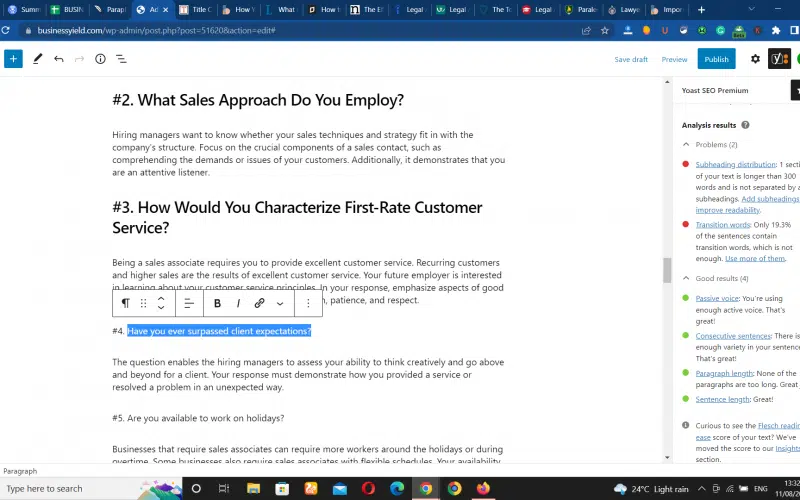Screen dimensions: 800x500
Task: Open the editor Settings gear
Action: pos(755,59)
